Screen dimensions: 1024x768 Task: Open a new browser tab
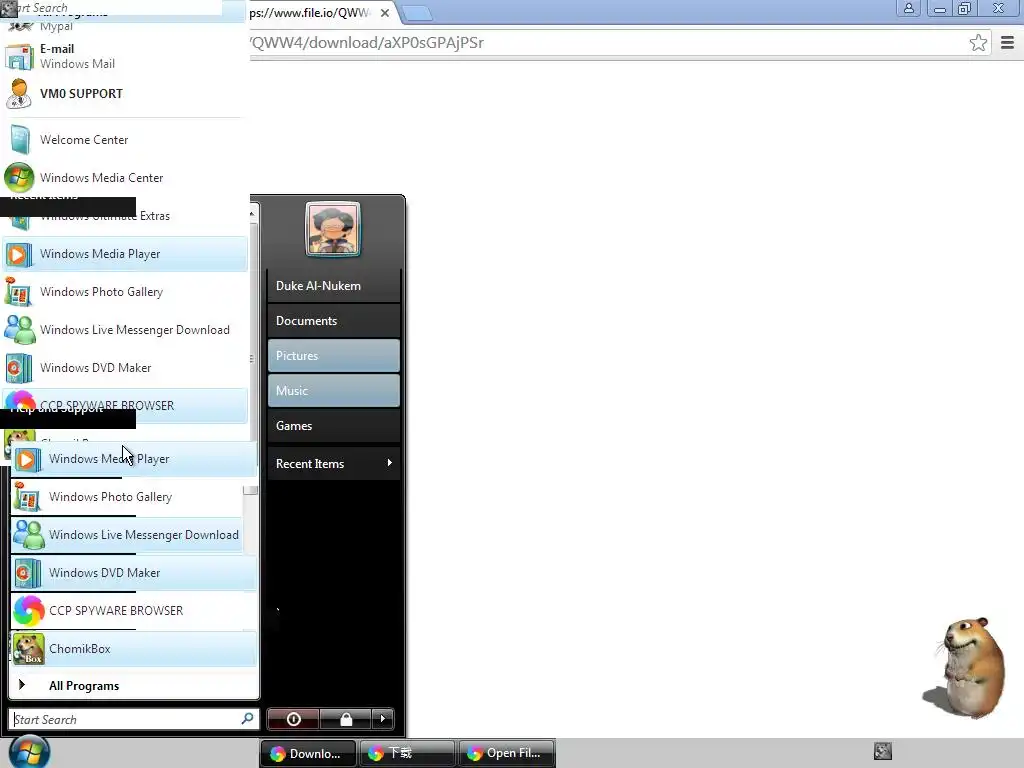[x=415, y=12]
